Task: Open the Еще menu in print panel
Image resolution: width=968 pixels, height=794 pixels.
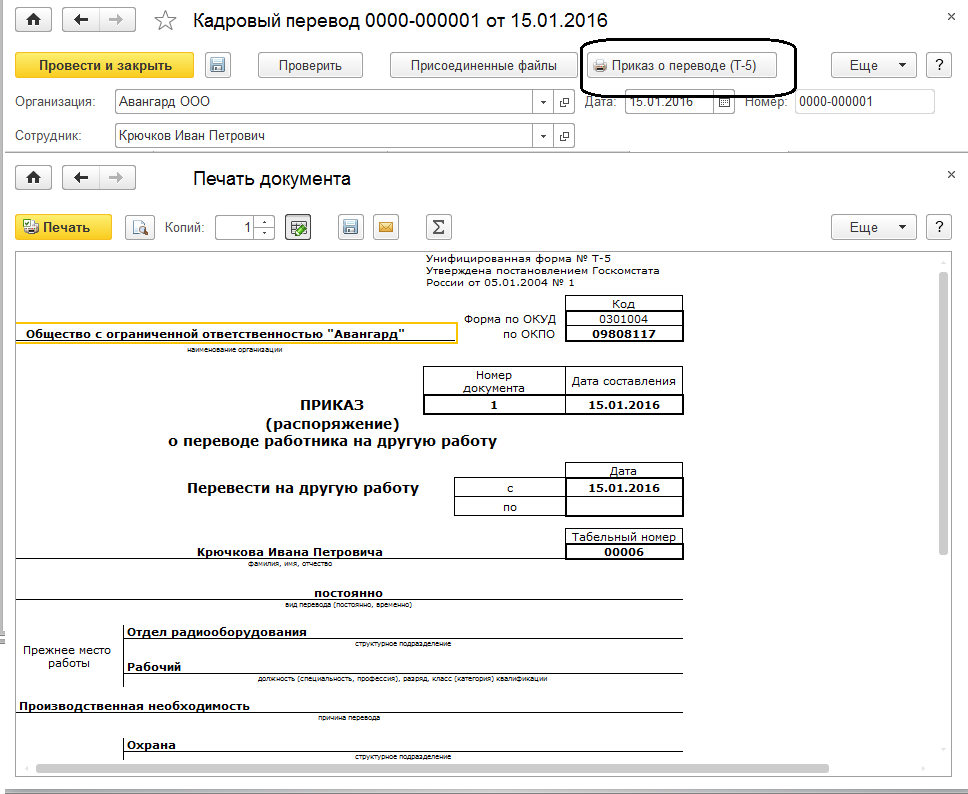Action: coord(873,227)
